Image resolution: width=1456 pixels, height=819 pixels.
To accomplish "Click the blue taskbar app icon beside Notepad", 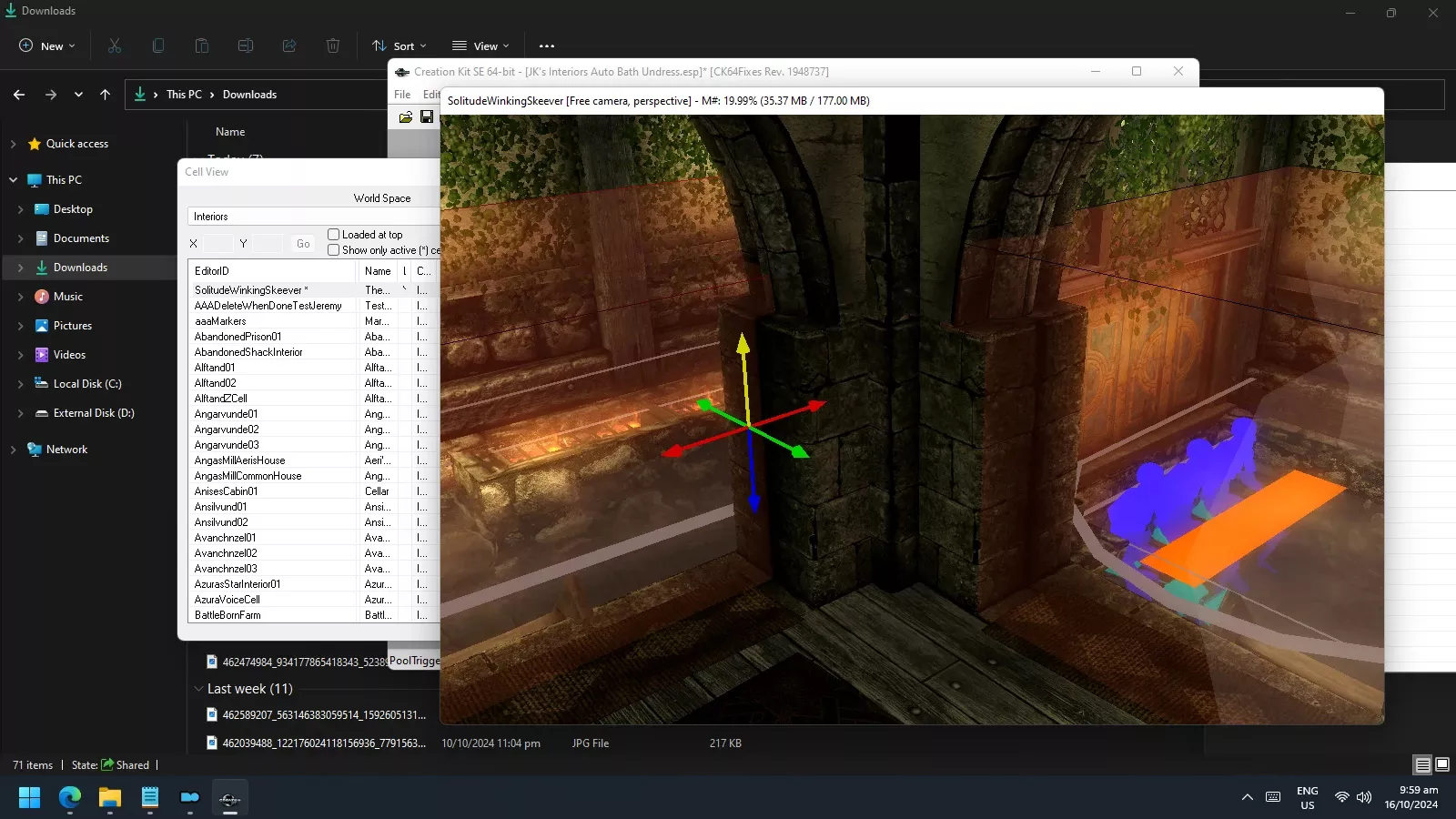I will (x=190, y=798).
